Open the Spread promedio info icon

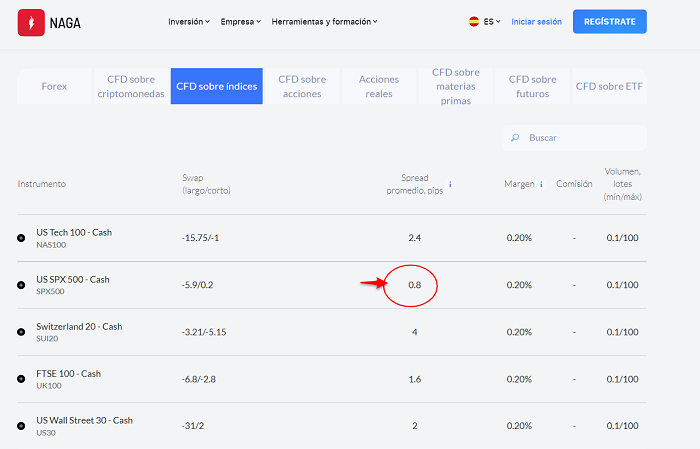tap(450, 184)
